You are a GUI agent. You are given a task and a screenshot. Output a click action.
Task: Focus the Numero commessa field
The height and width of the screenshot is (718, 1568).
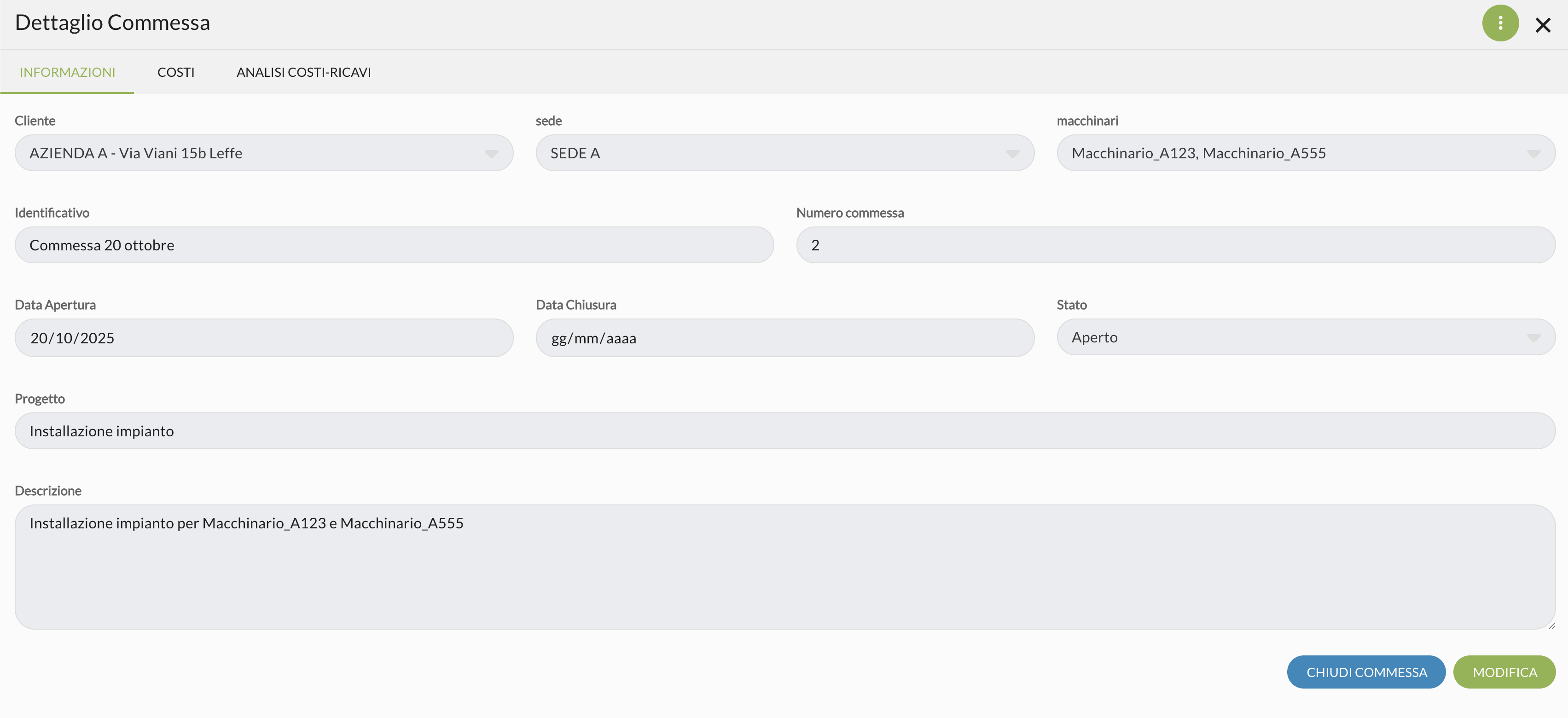coord(1175,245)
